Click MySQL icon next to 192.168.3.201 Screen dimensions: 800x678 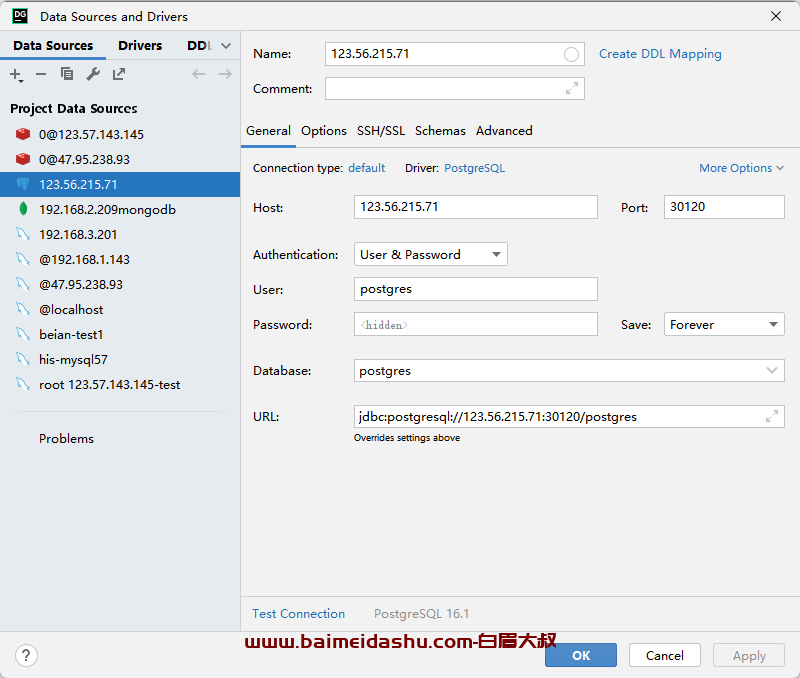coord(23,234)
